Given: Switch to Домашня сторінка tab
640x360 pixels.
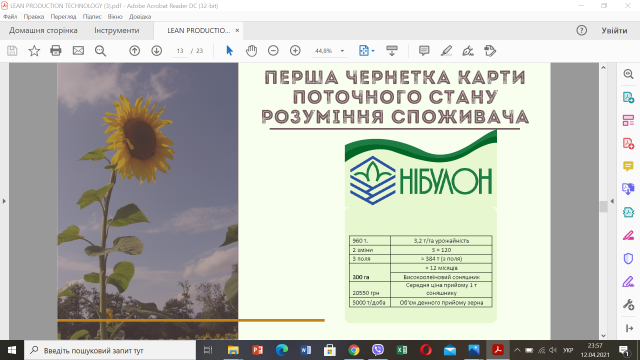Looking at the screenshot, I should (43, 31).
